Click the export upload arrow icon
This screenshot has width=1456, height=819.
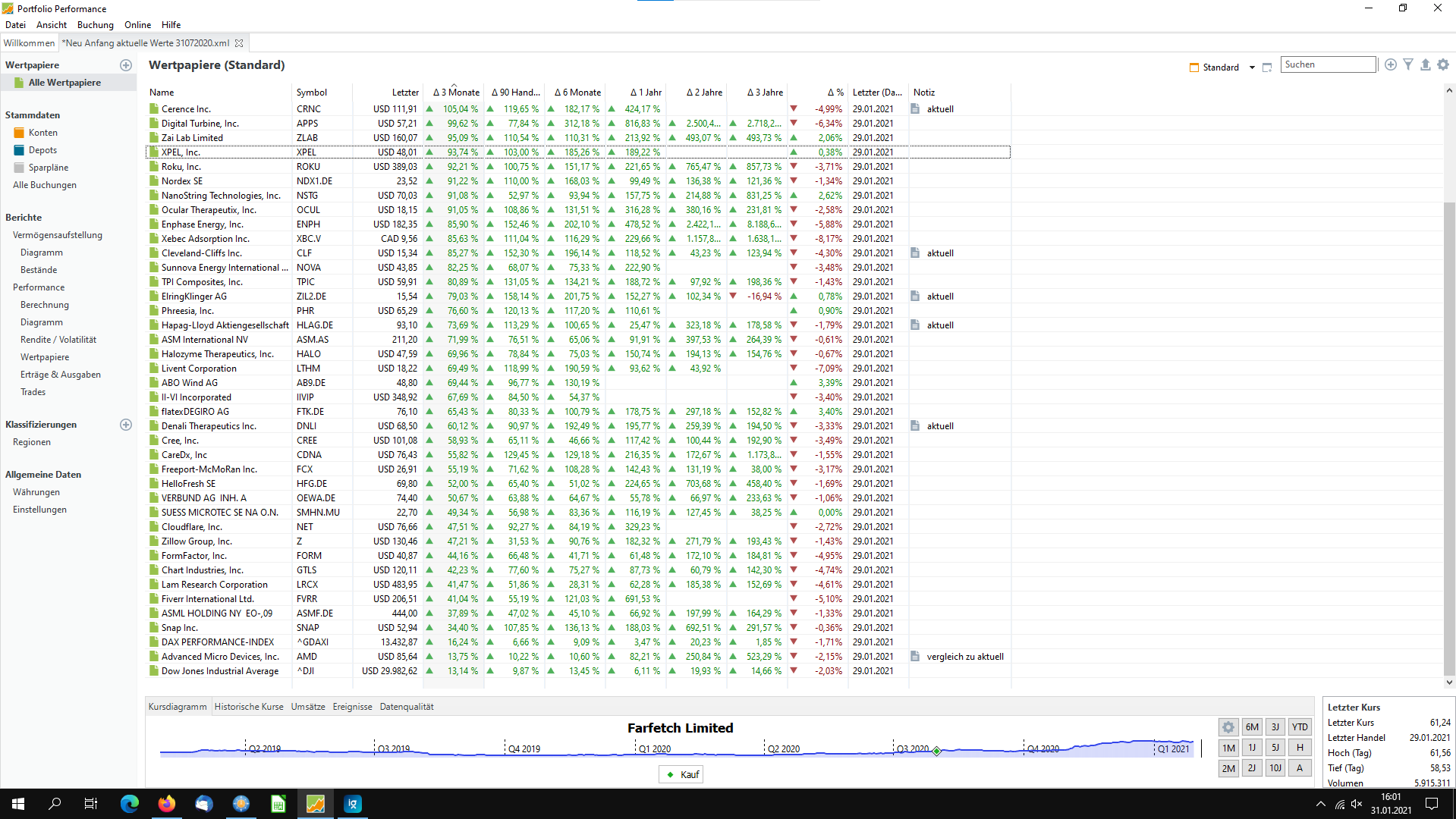pyautogui.click(x=1426, y=65)
